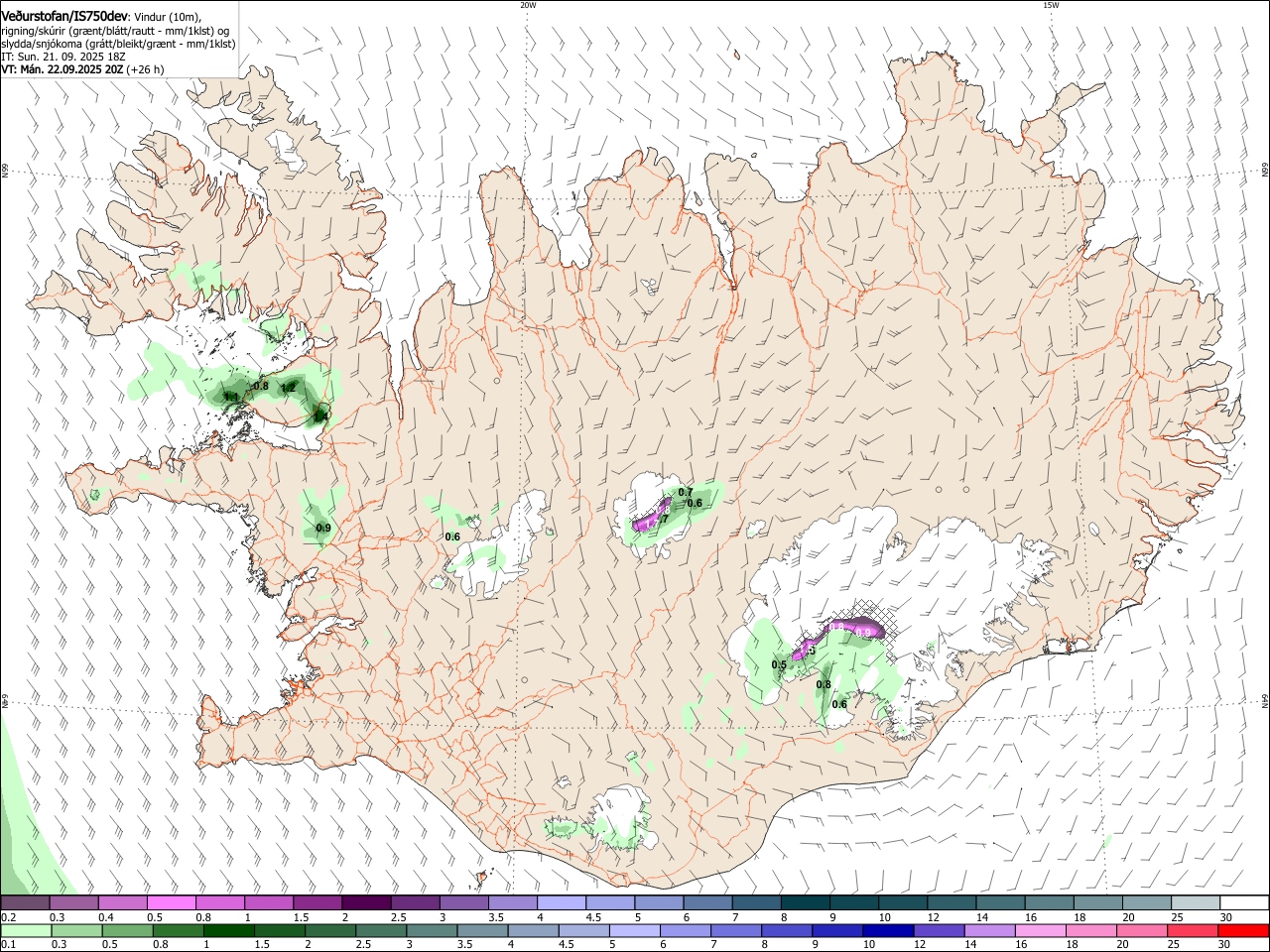Click the bright pink 0.5 snow legend swatch
Viewport: 1270px width, 952px height.
coord(171,903)
